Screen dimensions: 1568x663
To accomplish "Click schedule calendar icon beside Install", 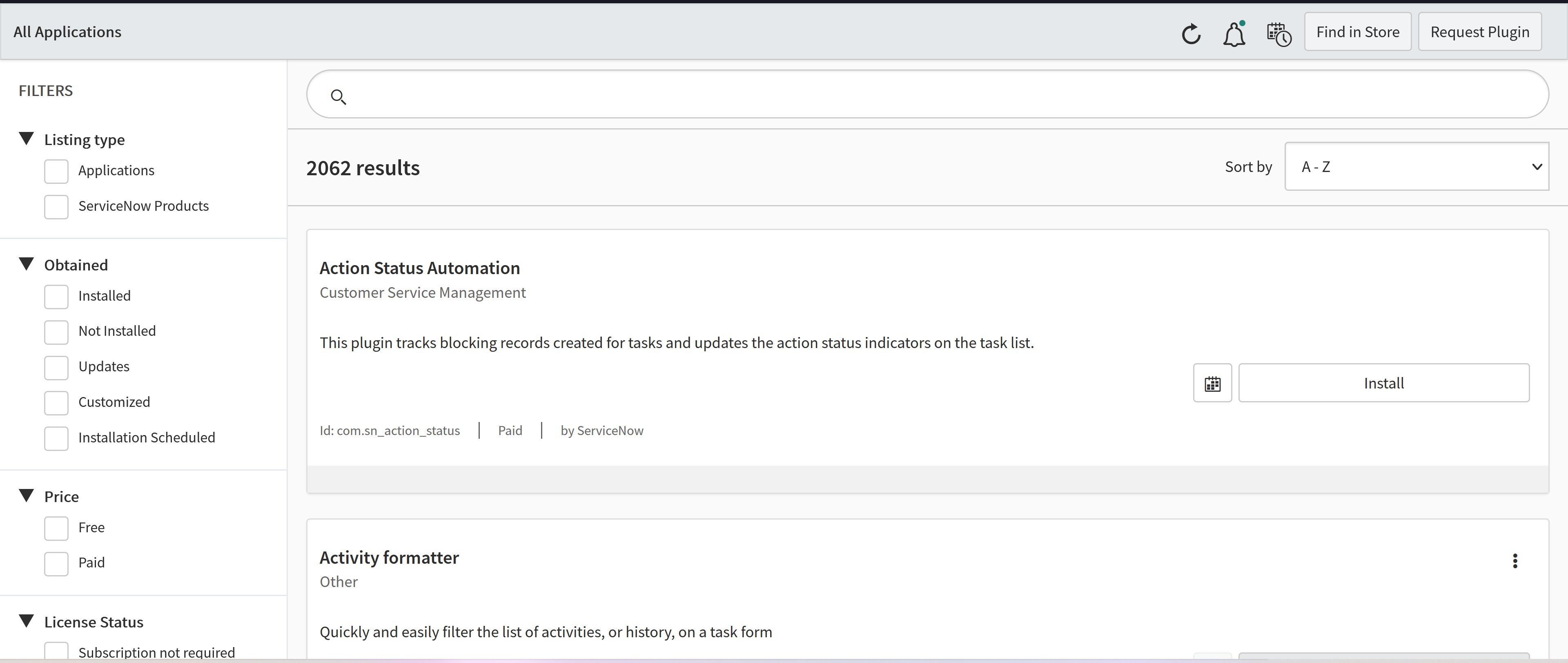I will pyautogui.click(x=1212, y=384).
